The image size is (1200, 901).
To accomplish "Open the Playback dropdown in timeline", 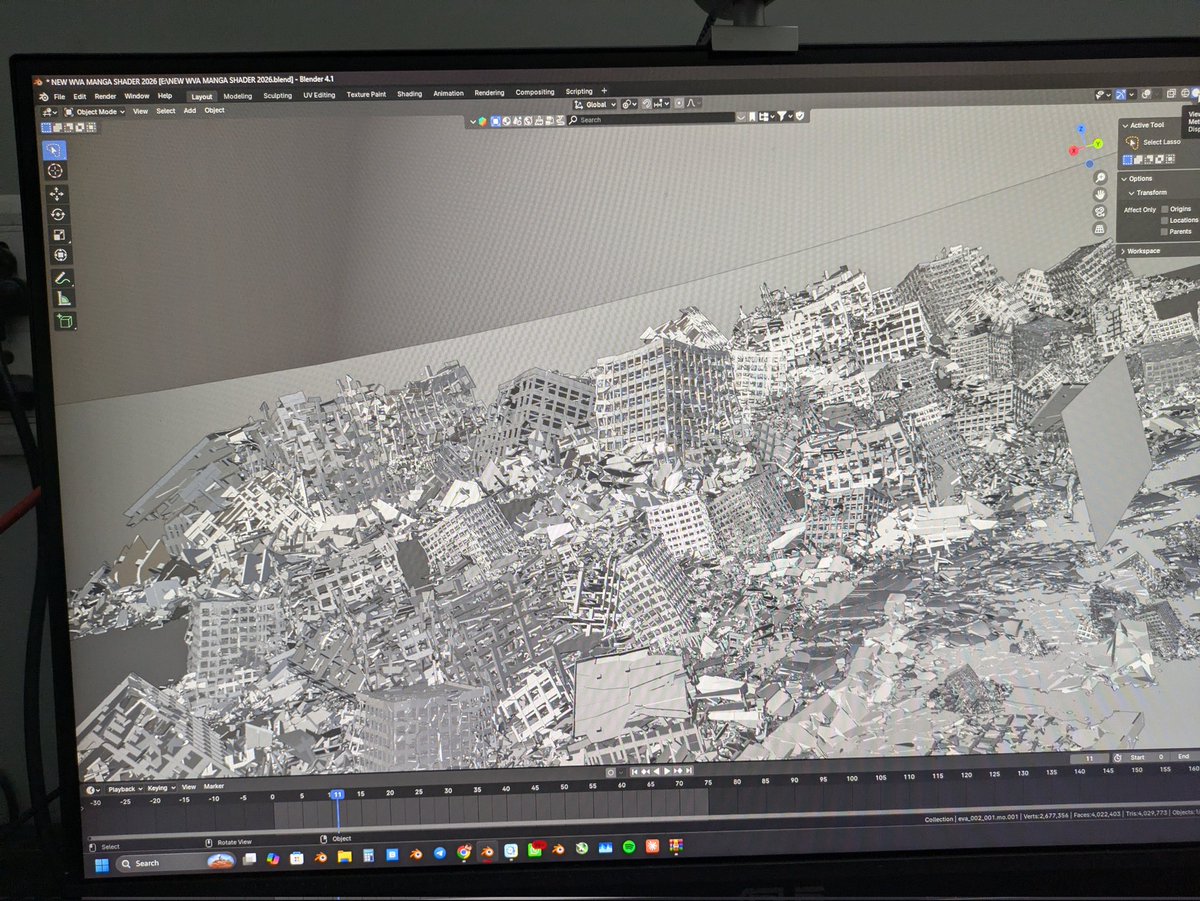I will pos(124,788).
